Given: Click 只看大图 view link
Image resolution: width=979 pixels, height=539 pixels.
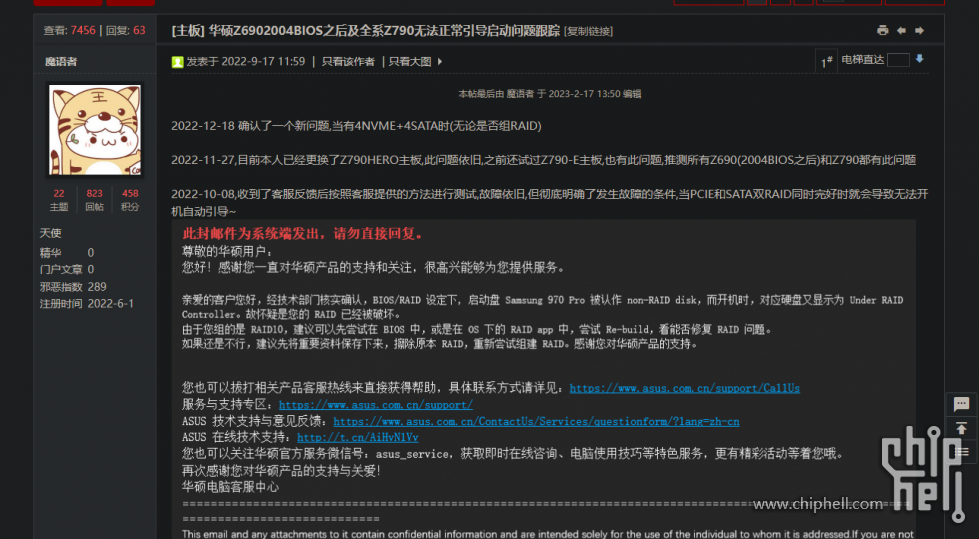Looking at the screenshot, I should point(410,61).
